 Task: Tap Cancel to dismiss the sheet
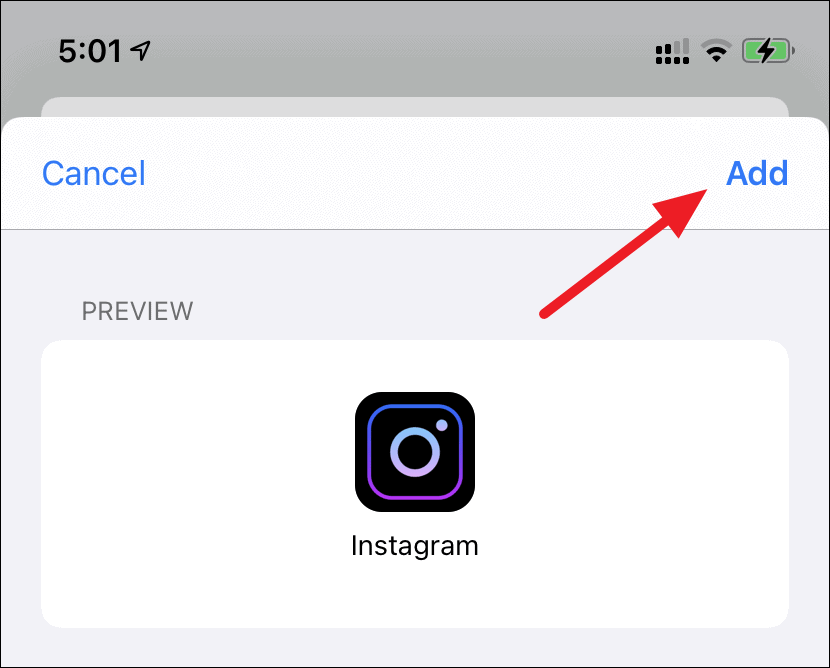(94, 173)
